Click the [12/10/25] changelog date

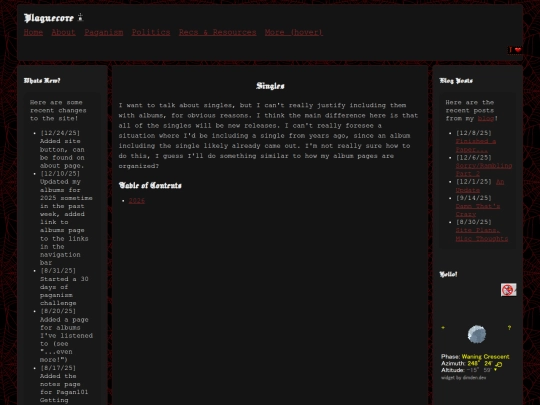tap(60, 174)
